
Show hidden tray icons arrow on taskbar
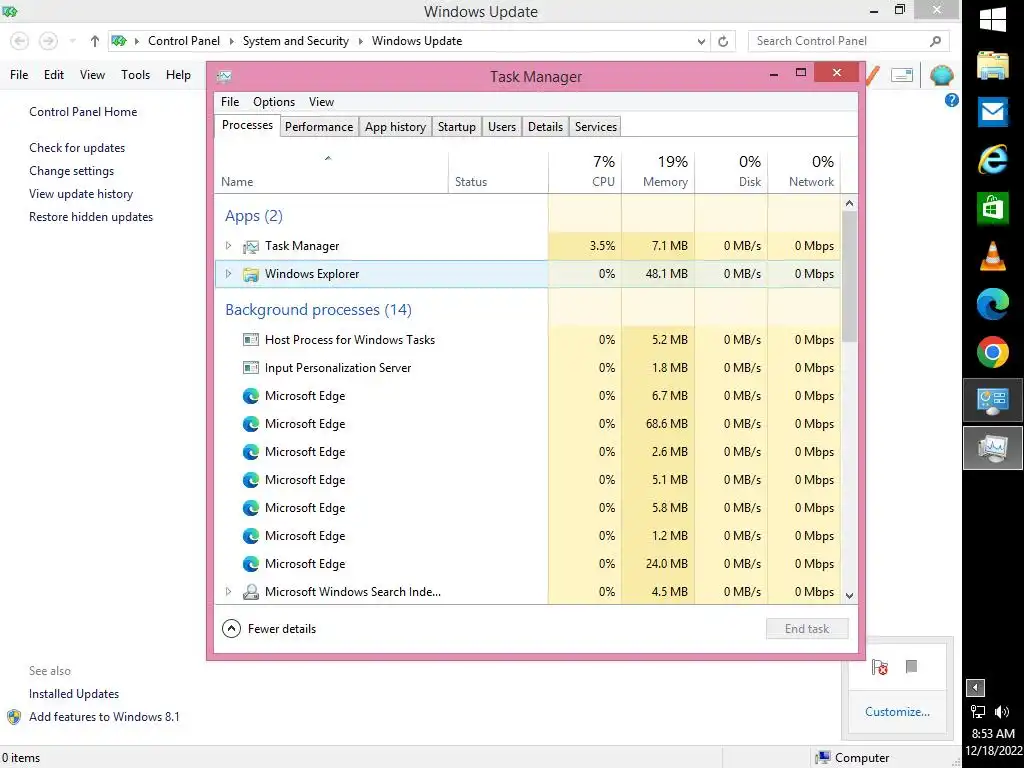click(975, 688)
